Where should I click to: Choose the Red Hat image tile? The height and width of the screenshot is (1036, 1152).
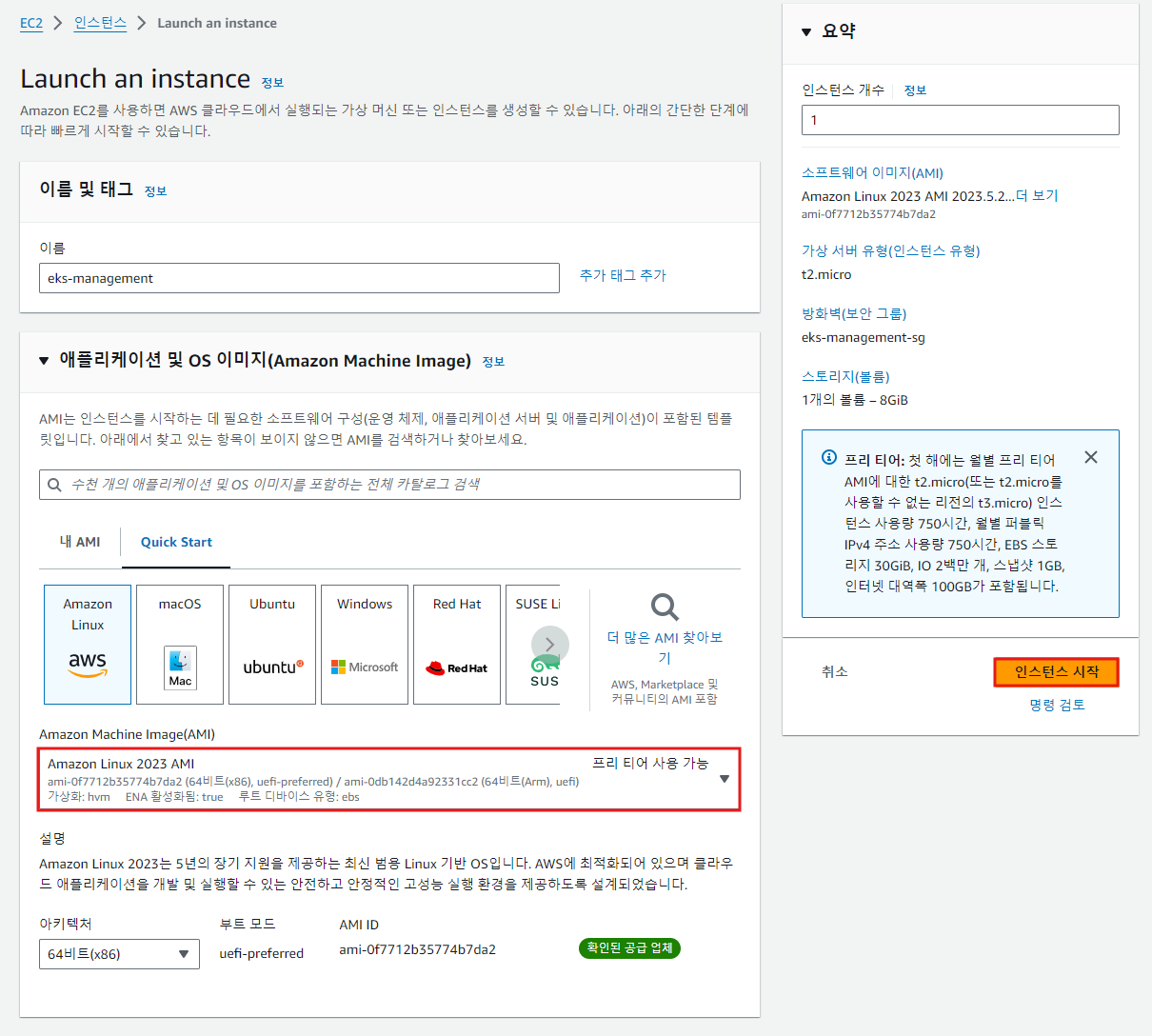(457, 645)
